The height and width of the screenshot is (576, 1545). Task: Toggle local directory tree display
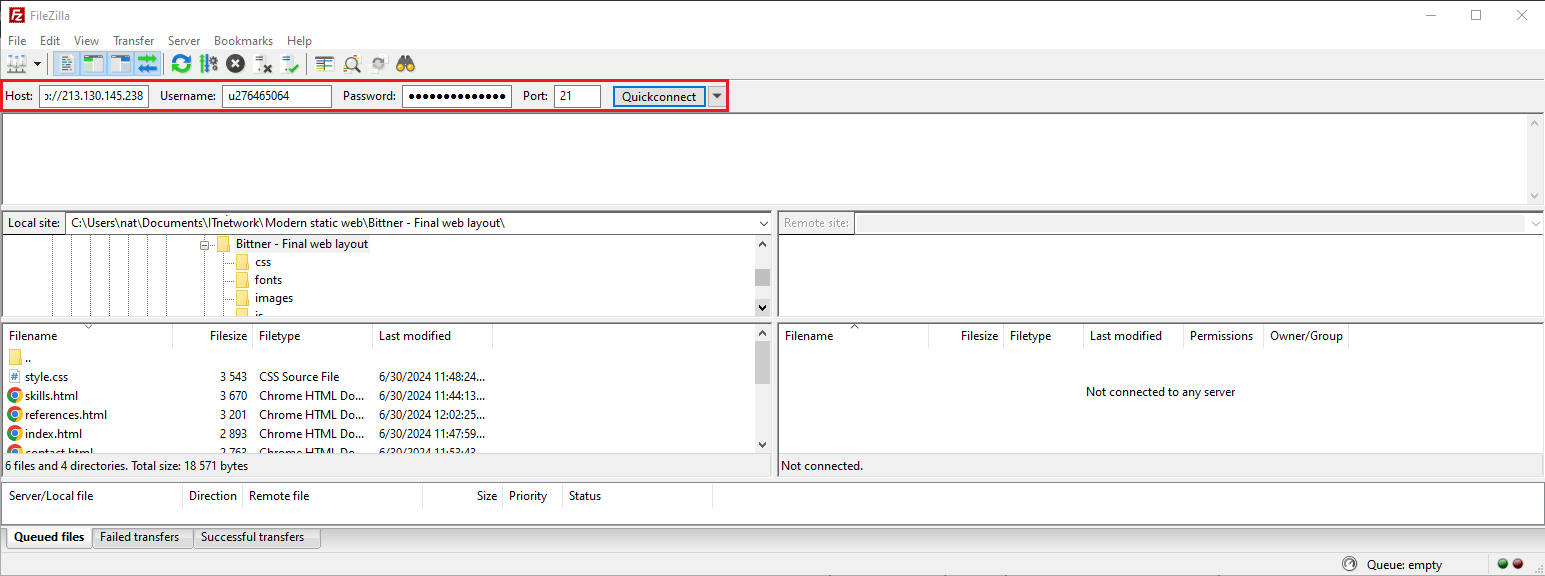coord(93,64)
